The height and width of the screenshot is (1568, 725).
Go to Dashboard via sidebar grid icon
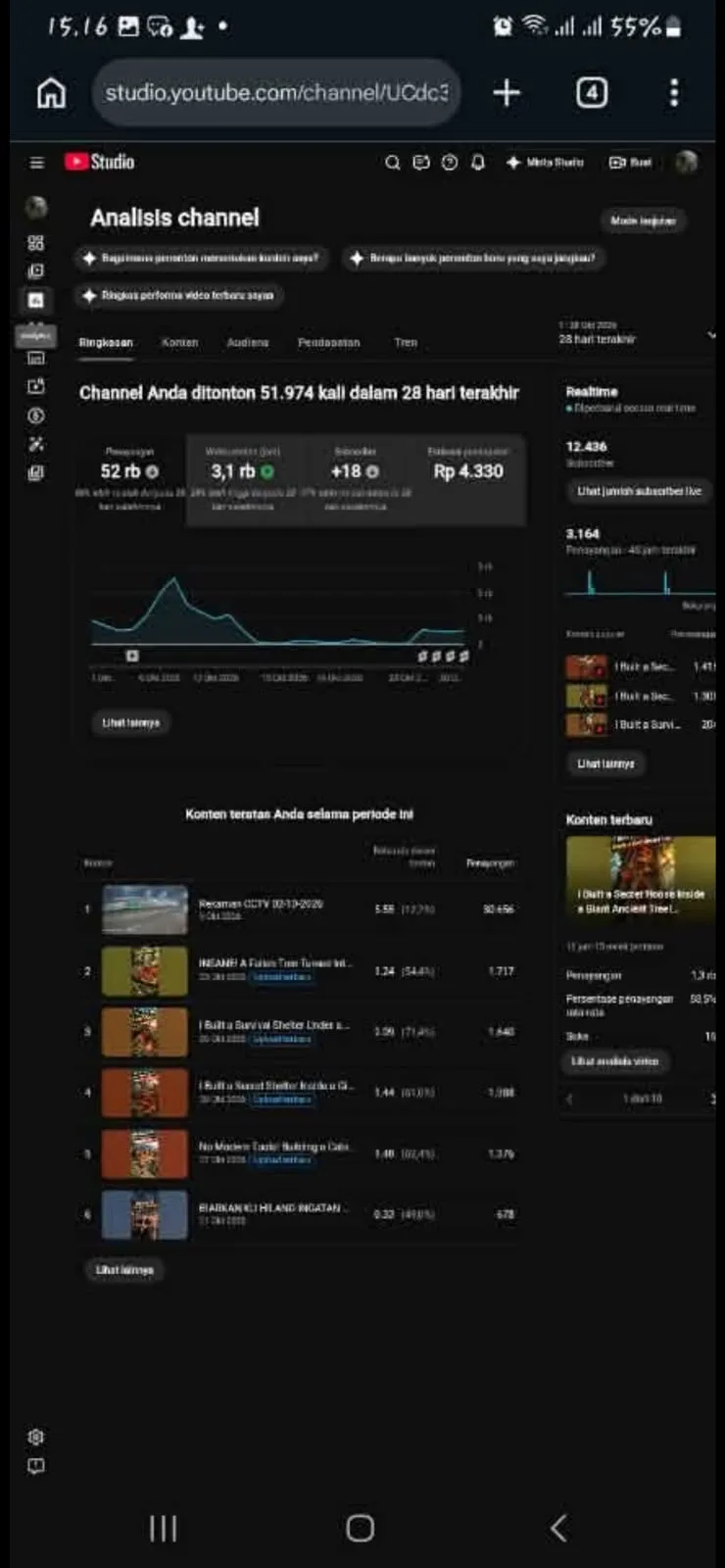coord(36,243)
